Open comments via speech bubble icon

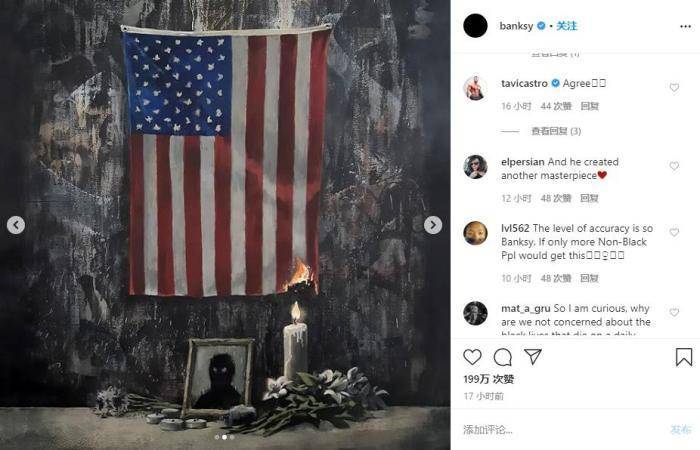503,357
